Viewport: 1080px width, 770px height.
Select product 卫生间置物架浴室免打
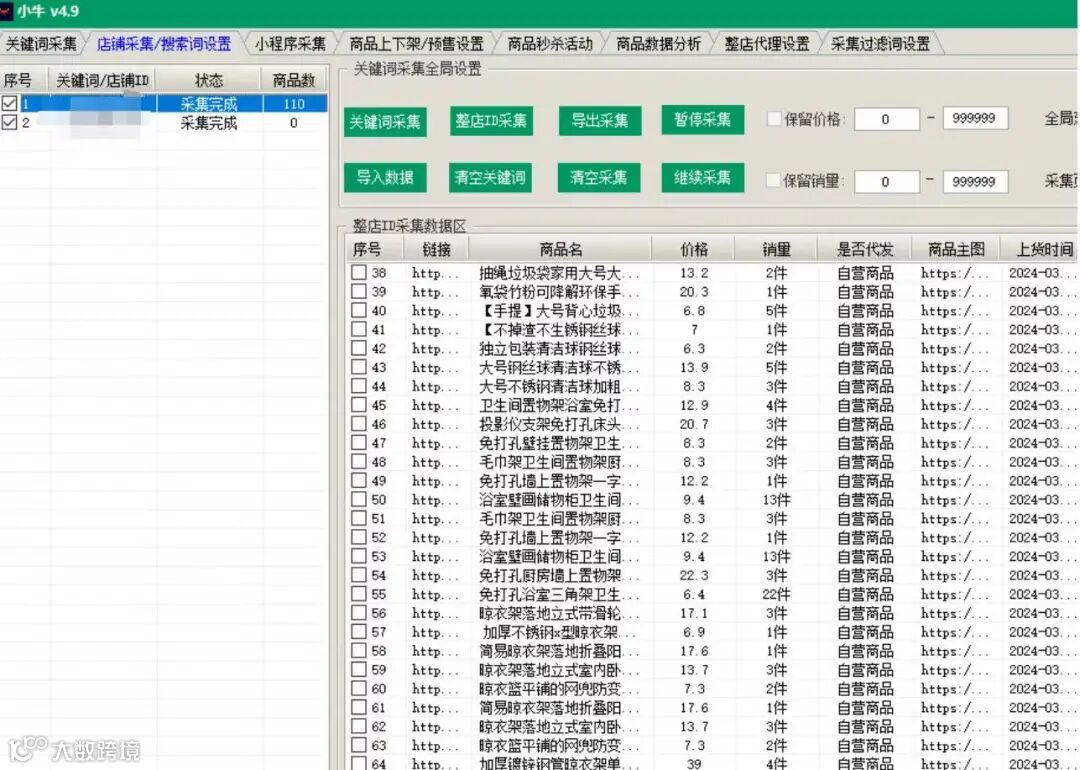559,405
